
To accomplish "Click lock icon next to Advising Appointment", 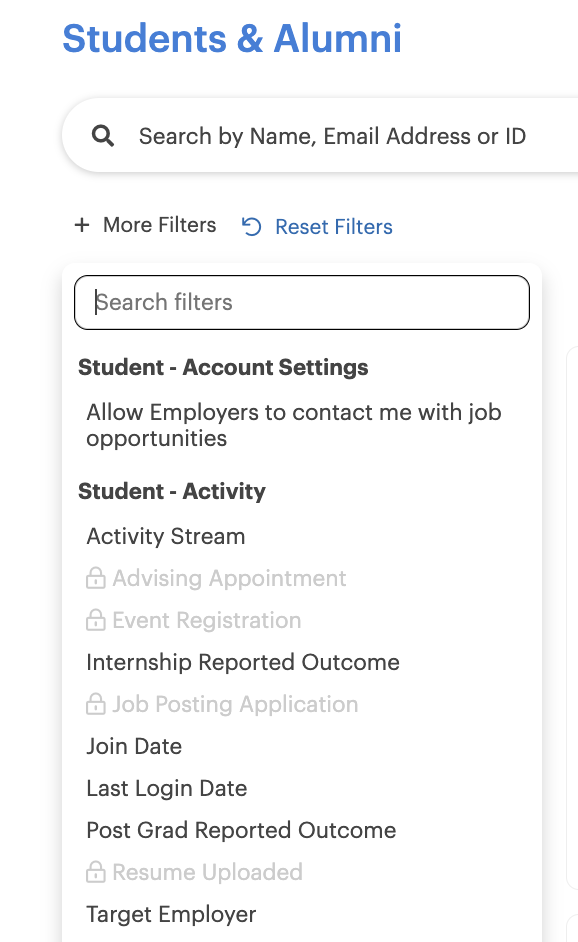I will click(96, 579).
